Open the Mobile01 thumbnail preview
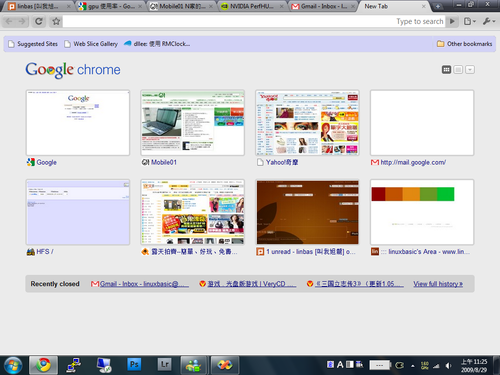This screenshot has height=375, width=500. click(x=192, y=123)
